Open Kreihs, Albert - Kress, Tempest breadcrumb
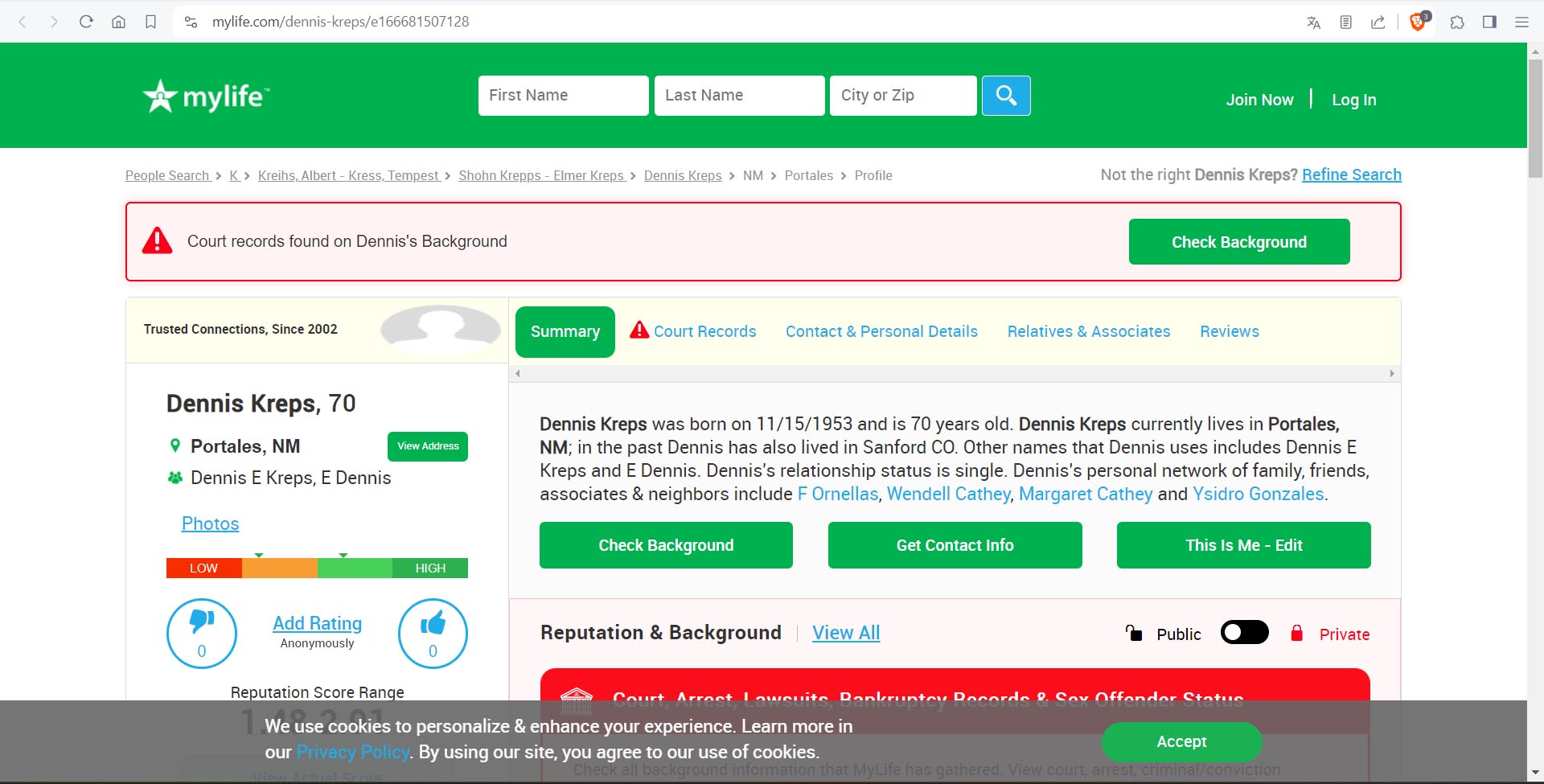Image resolution: width=1544 pixels, height=784 pixels. [x=348, y=175]
